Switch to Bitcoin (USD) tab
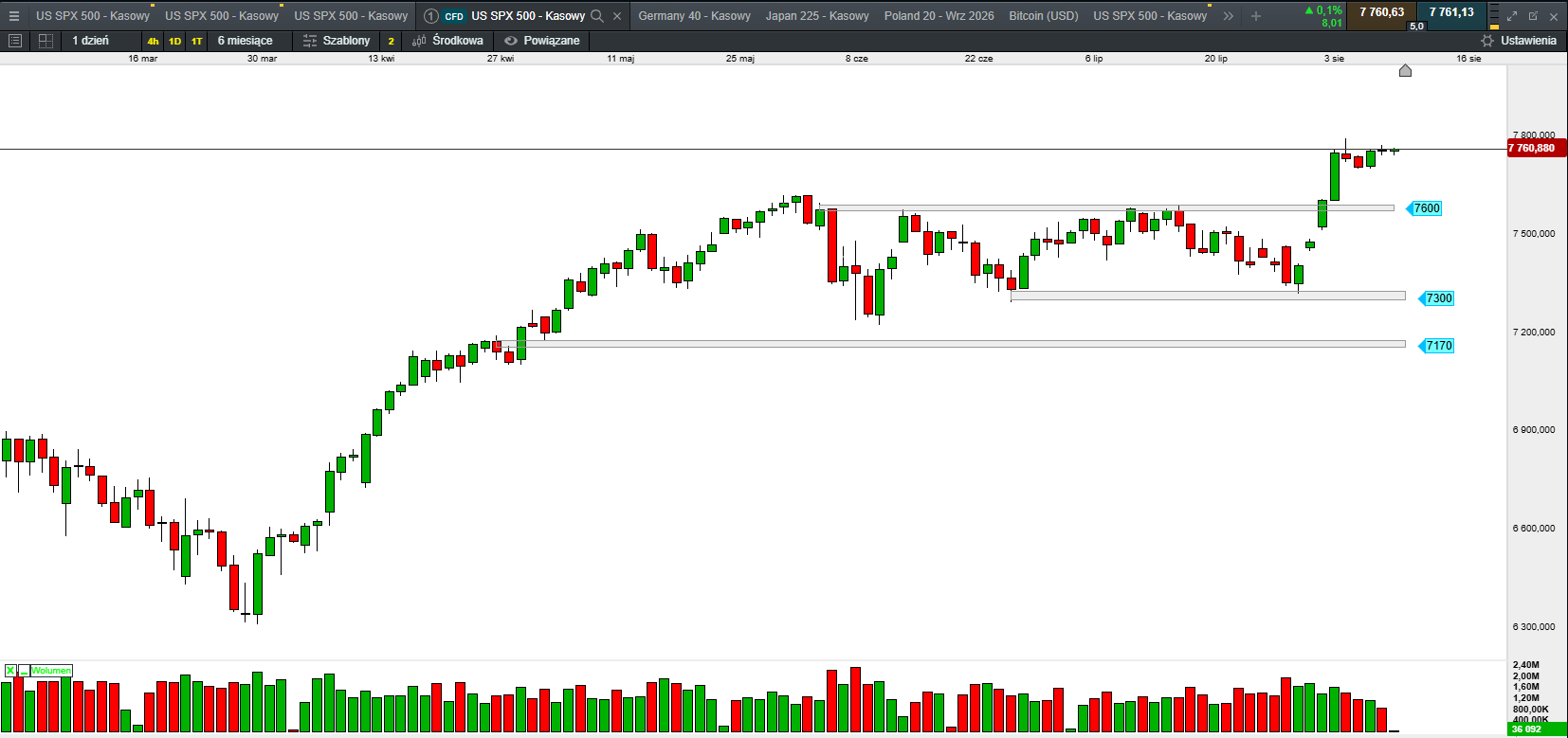 (x=1044, y=16)
